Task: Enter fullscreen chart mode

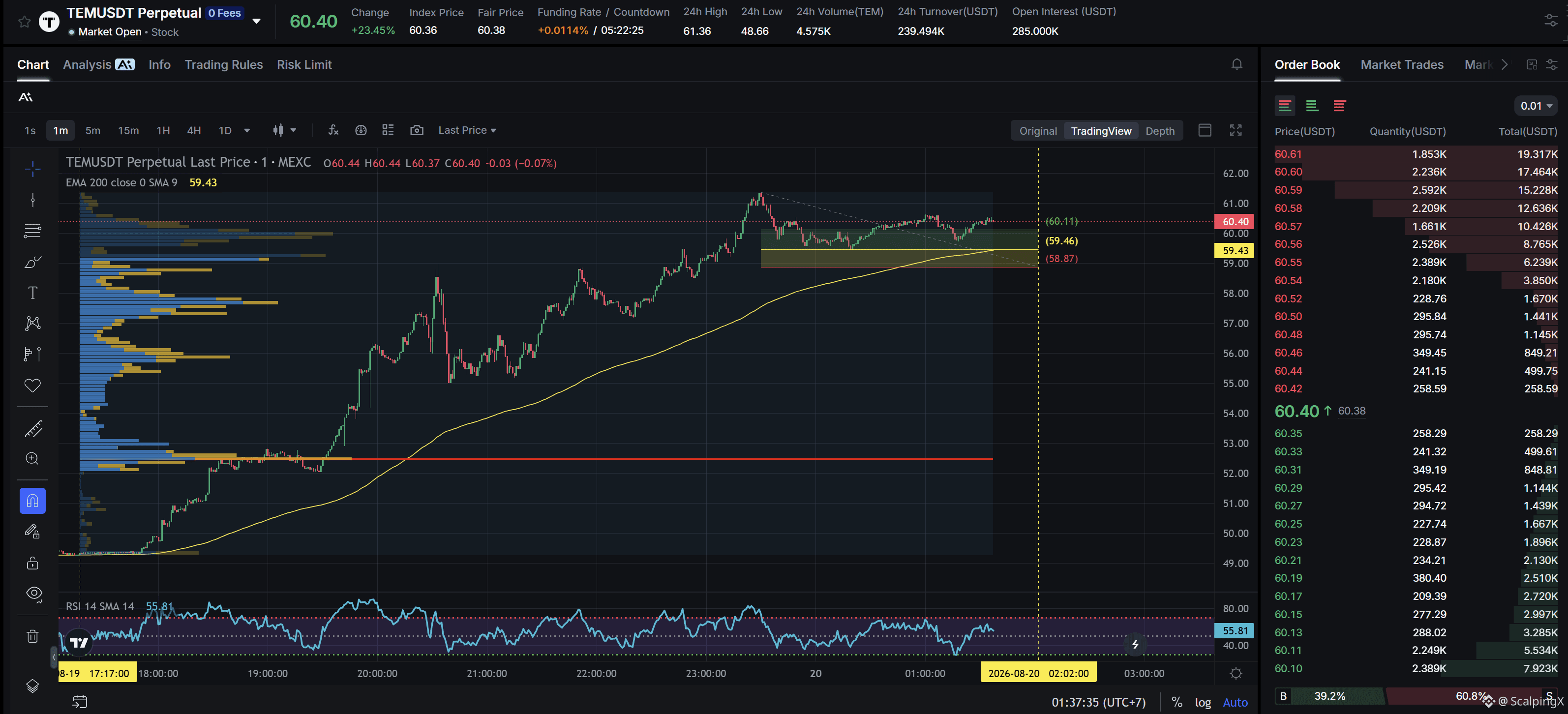Action: tap(1236, 130)
